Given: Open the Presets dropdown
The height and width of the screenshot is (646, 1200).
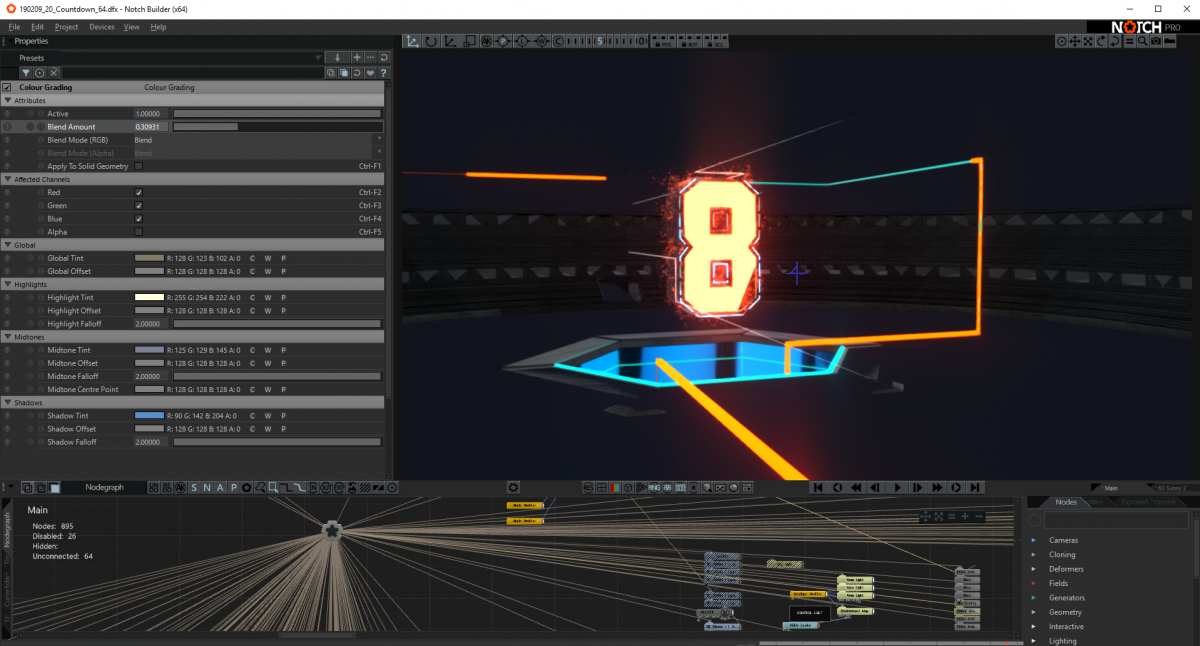Looking at the screenshot, I should pos(318,58).
